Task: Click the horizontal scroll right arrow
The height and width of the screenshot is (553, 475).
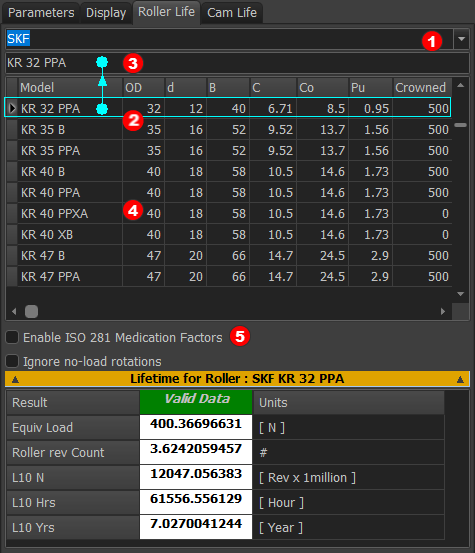Action: coord(443,311)
